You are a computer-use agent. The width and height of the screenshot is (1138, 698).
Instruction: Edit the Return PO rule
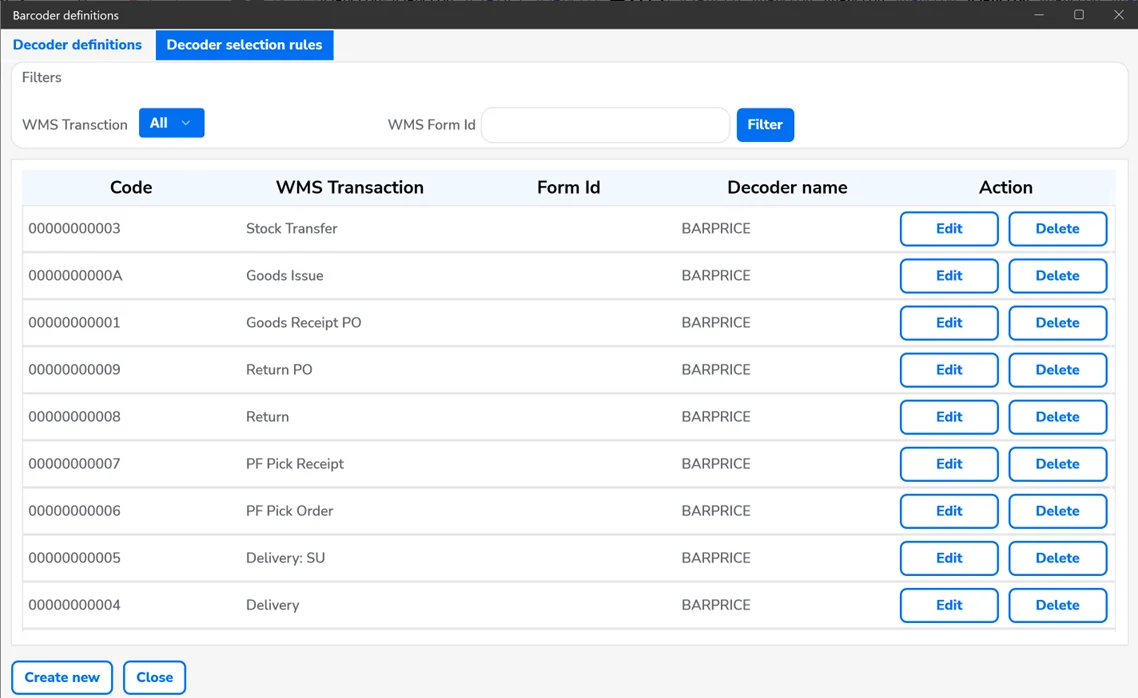(948, 370)
